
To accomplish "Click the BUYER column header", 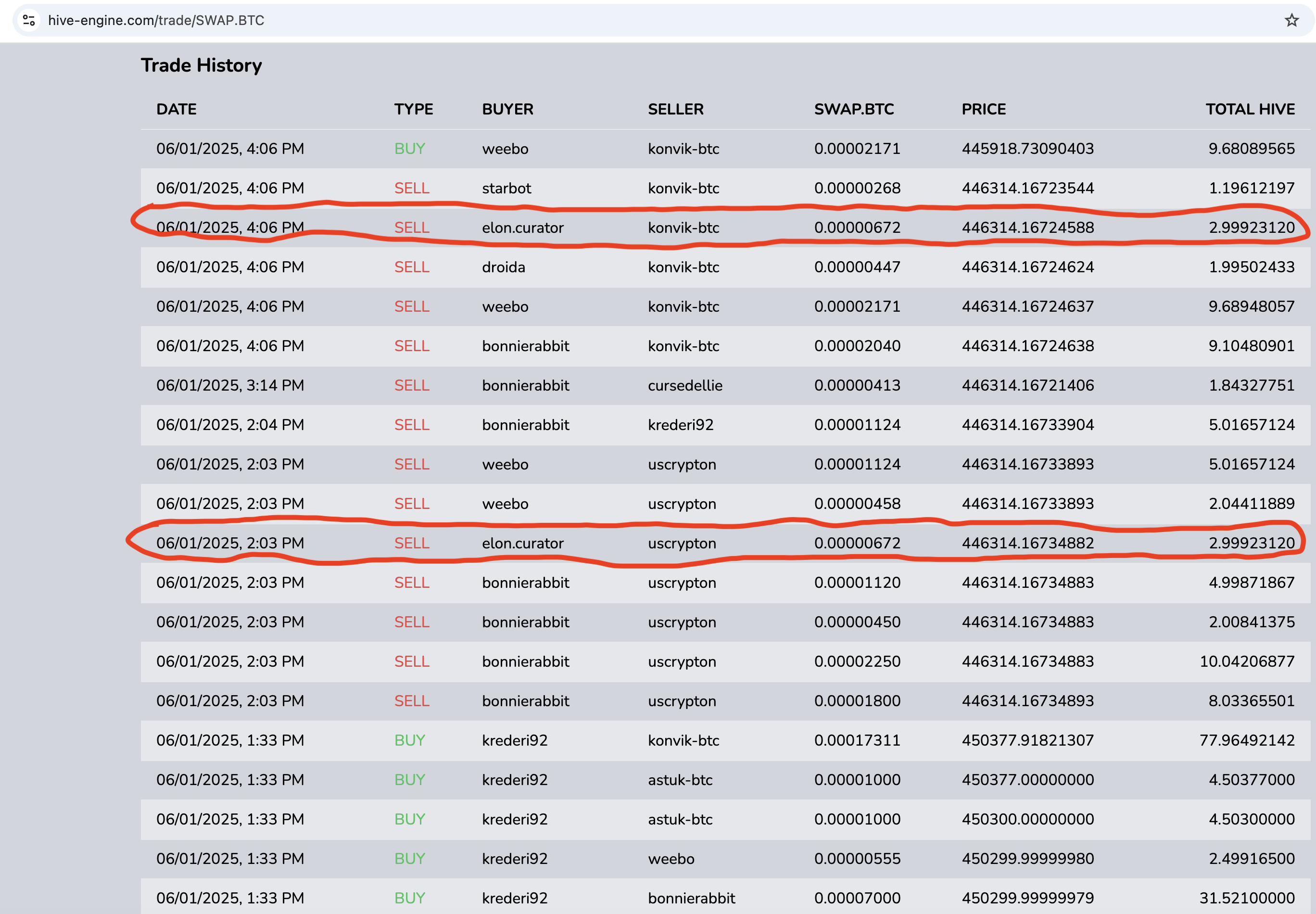I will (x=507, y=109).
